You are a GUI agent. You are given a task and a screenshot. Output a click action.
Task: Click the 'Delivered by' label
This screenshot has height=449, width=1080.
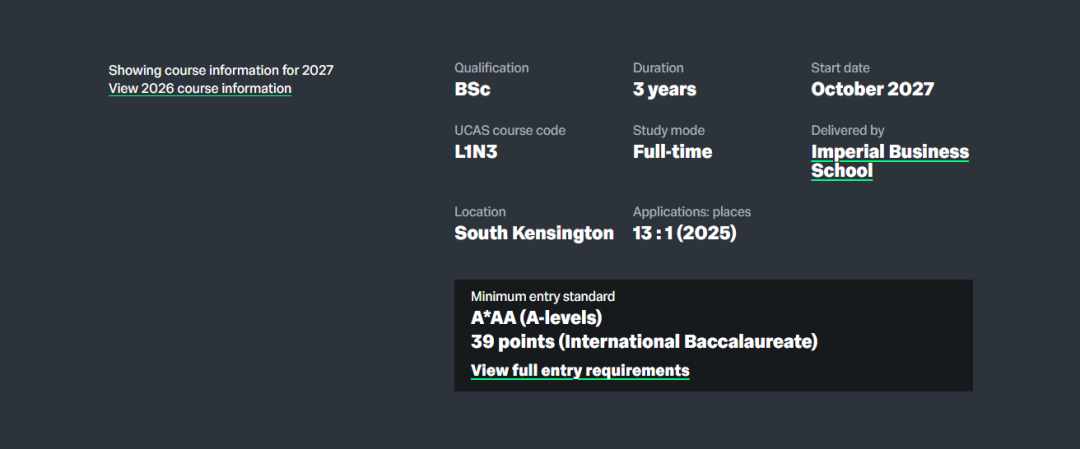pos(847,130)
